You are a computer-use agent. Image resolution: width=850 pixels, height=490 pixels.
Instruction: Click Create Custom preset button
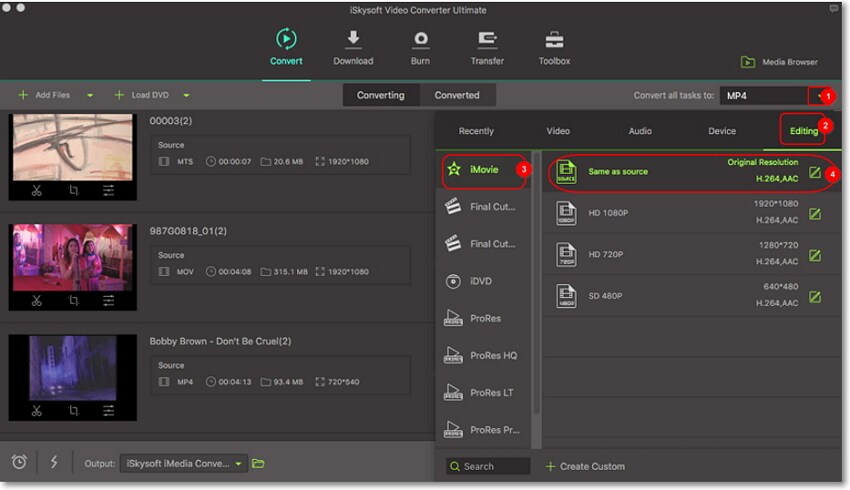[x=585, y=466]
